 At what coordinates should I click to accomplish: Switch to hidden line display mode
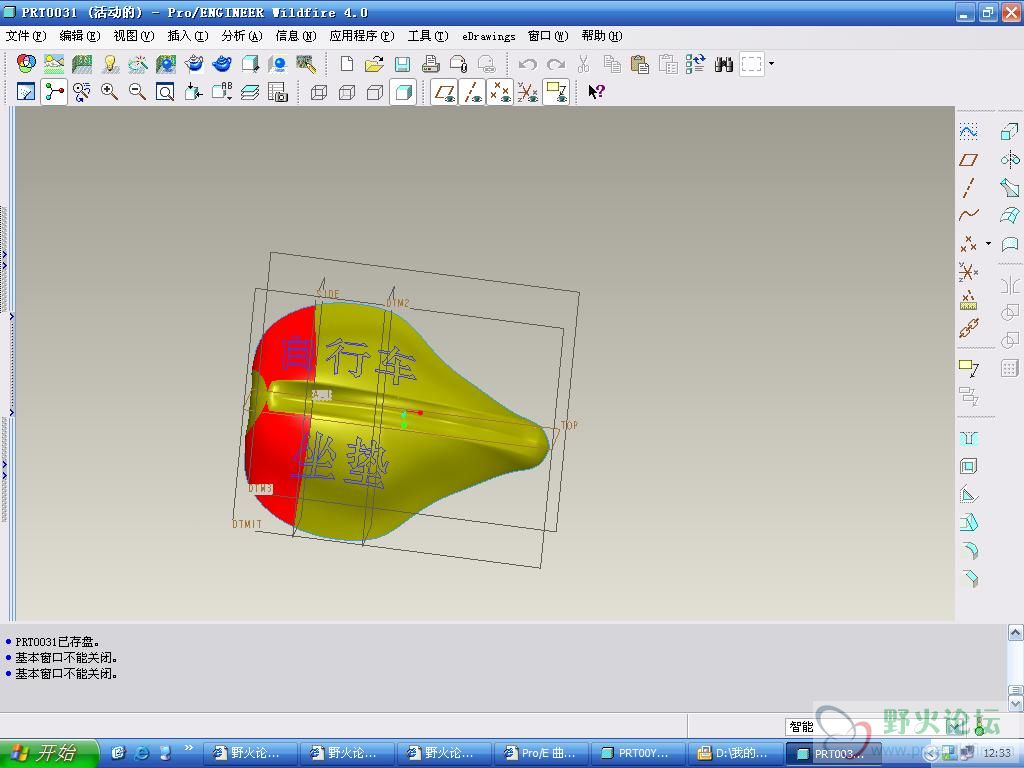click(347, 92)
